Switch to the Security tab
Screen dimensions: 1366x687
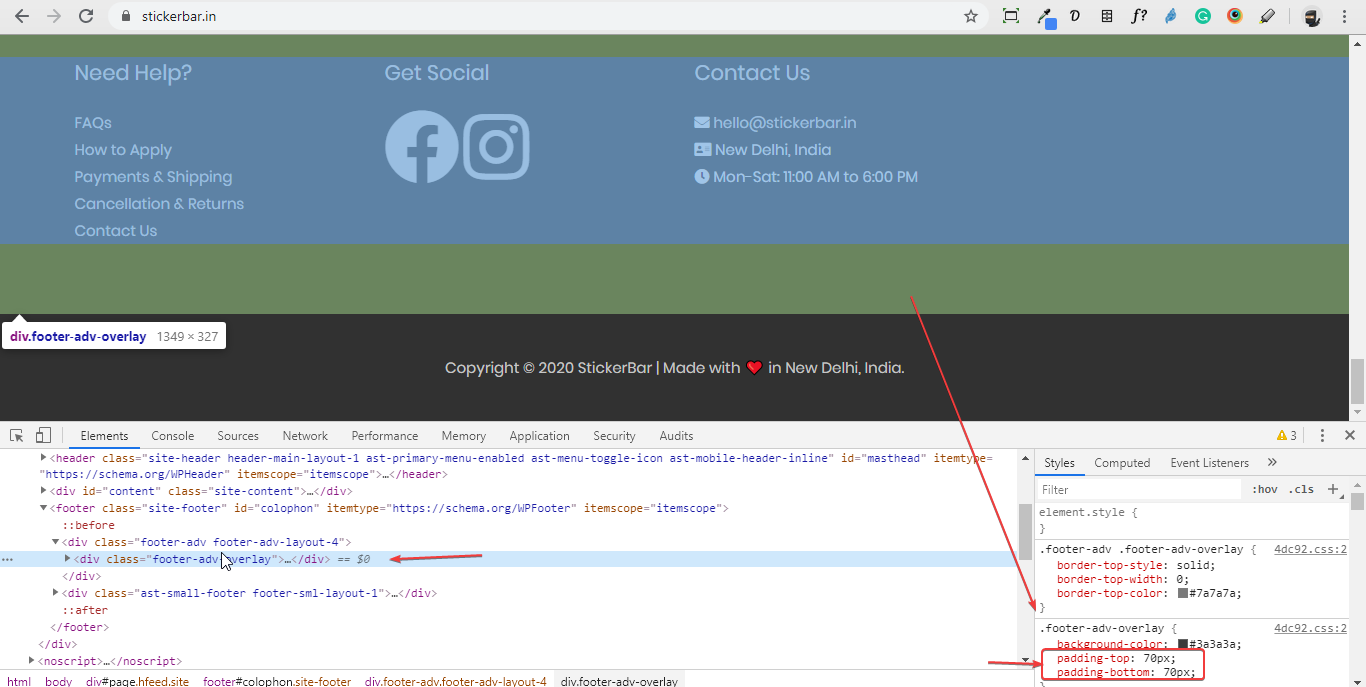(x=614, y=435)
